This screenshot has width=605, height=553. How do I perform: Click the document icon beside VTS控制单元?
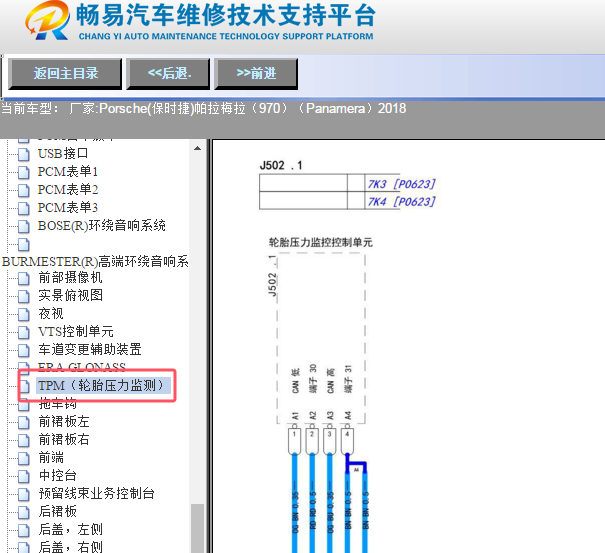coord(24,332)
